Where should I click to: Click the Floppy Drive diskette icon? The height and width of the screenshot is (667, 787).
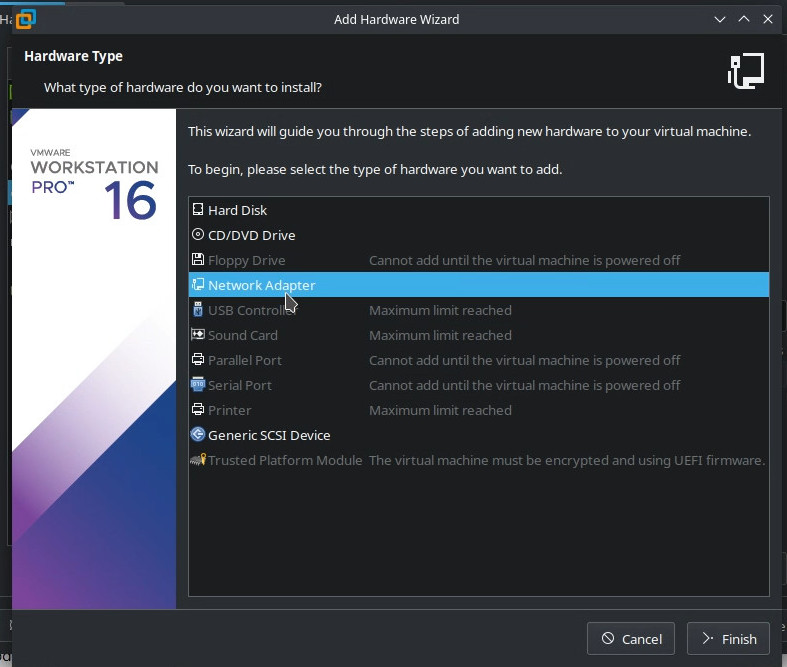click(x=198, y=260)
